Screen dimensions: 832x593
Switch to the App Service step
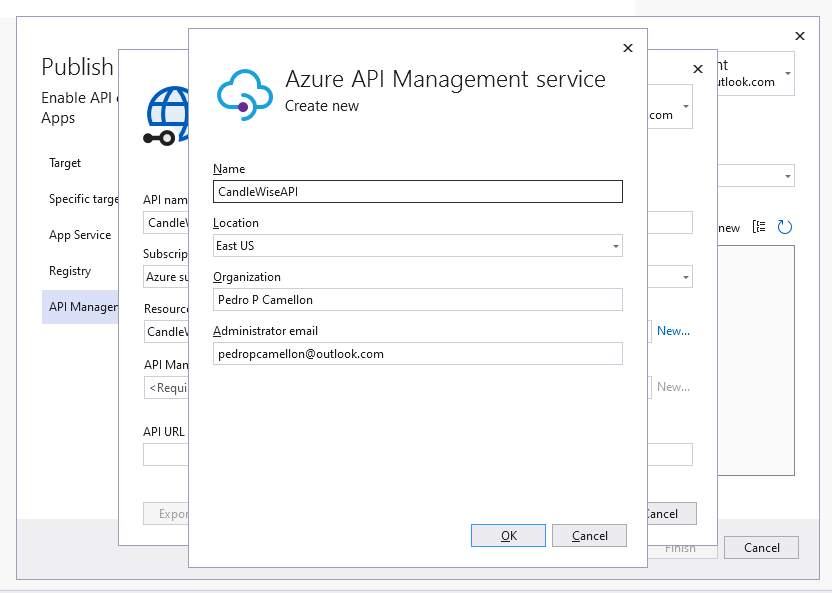pyautogui.click(x=80, y=235)
